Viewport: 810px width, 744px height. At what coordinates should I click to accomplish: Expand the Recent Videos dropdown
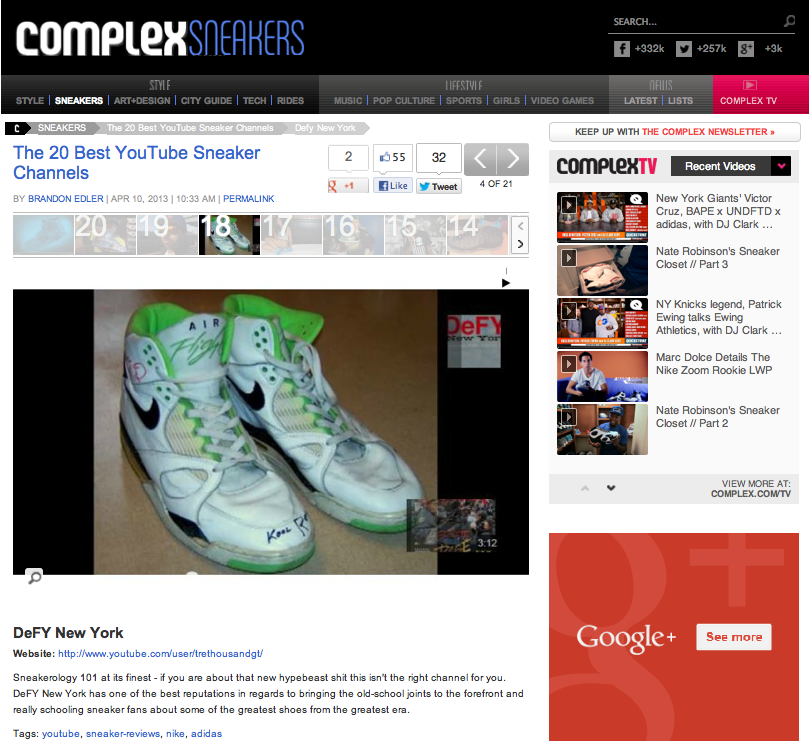(781, 166)
